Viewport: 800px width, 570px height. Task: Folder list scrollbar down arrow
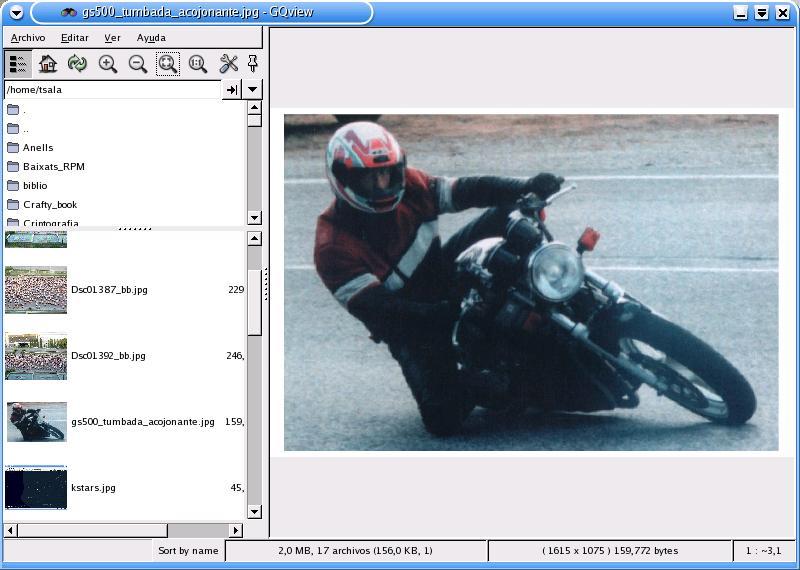pyautogui.click(x=254, y=218)
